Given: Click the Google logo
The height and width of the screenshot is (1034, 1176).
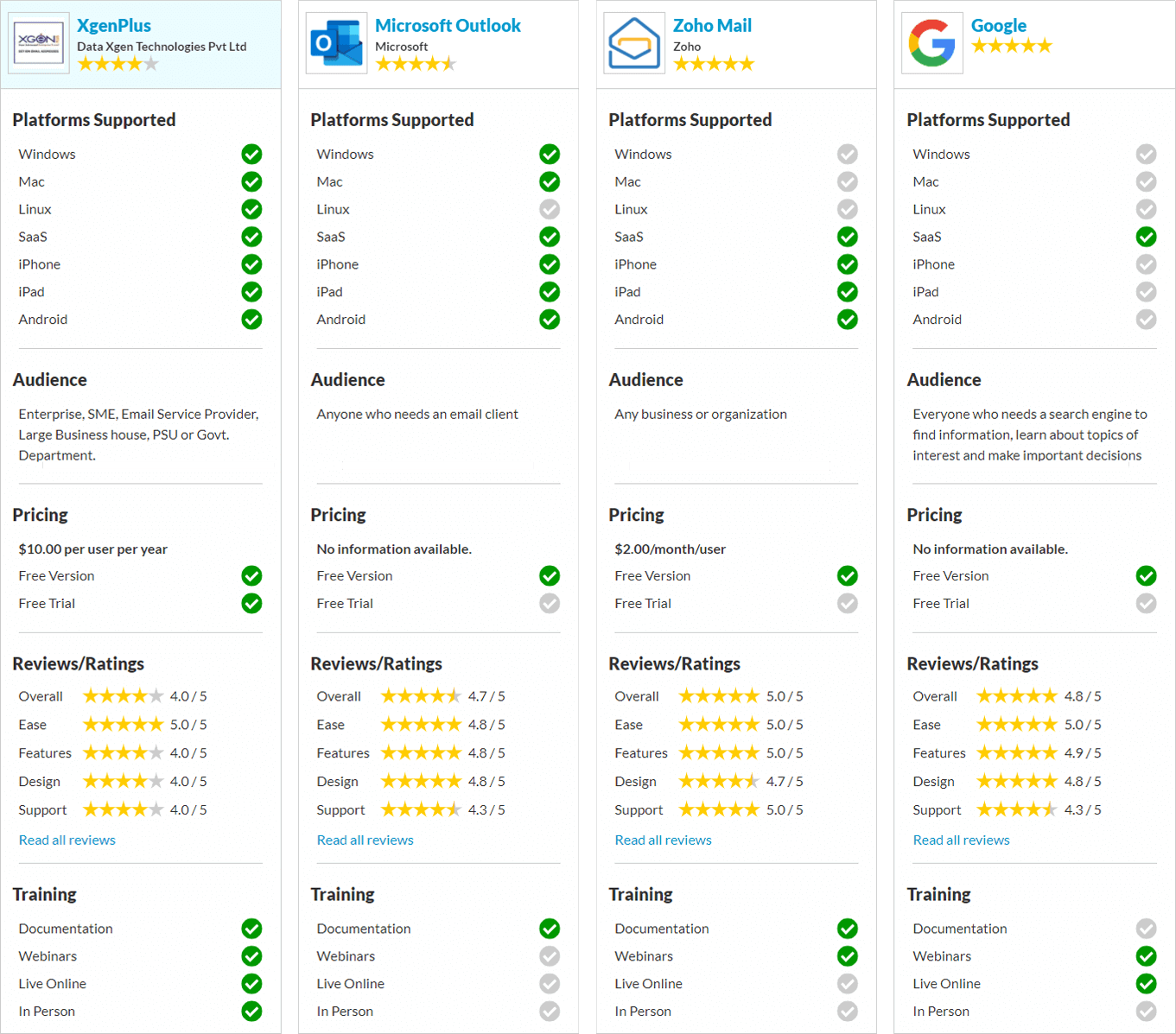Looking at the screenshot, I should [931, 41].
